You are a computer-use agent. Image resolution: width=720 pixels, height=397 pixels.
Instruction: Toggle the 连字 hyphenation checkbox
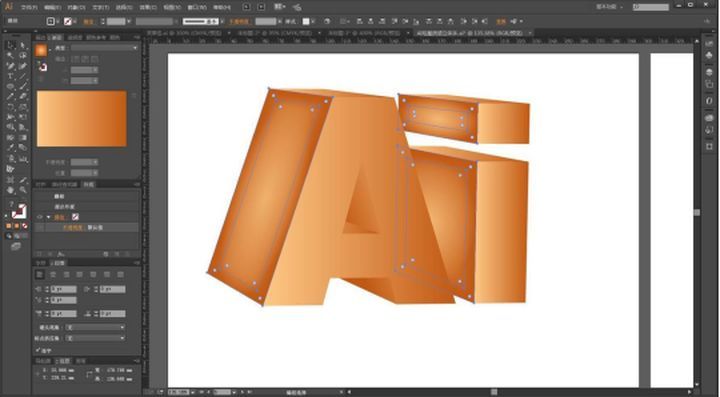39,350
